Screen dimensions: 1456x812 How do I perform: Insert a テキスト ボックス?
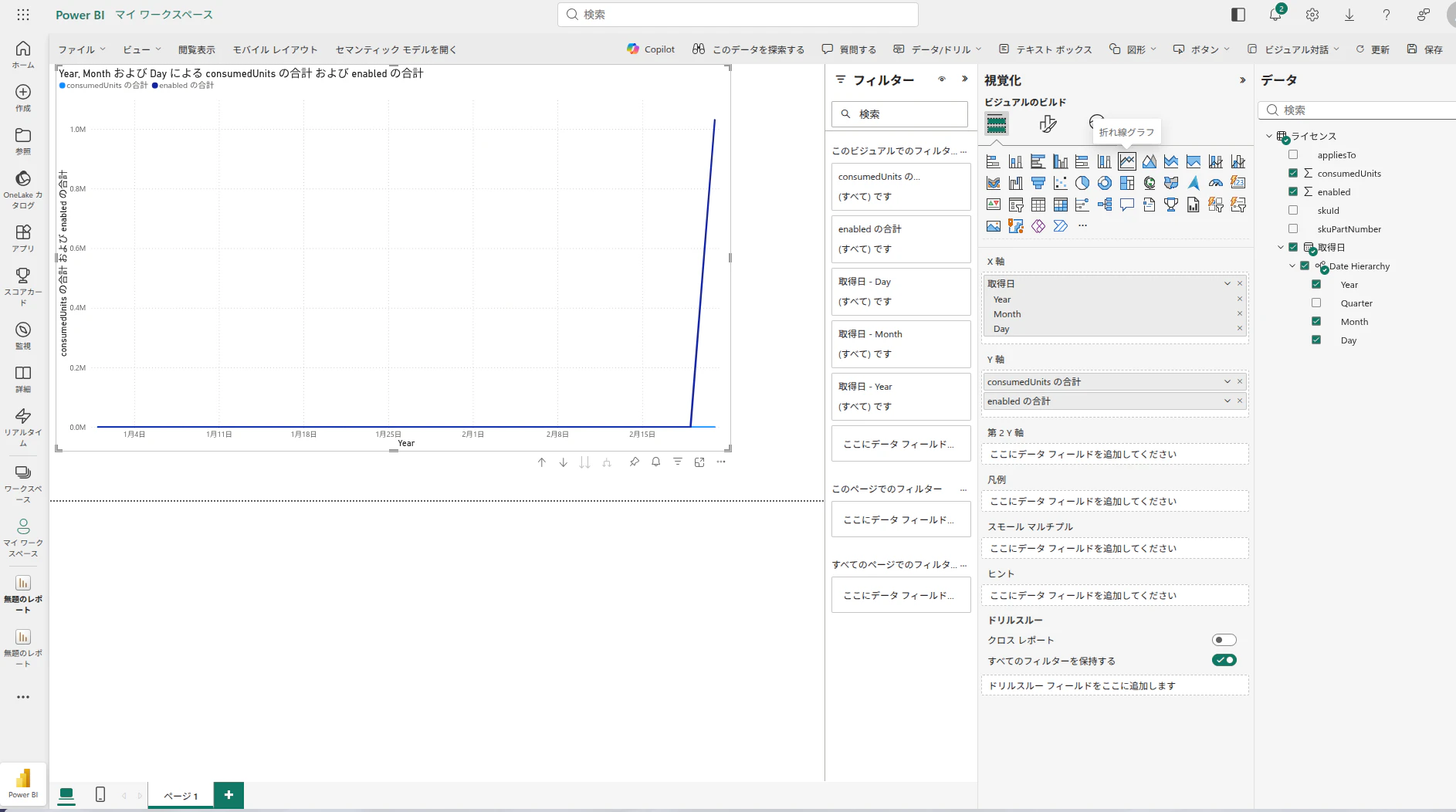coord(1045,49)
